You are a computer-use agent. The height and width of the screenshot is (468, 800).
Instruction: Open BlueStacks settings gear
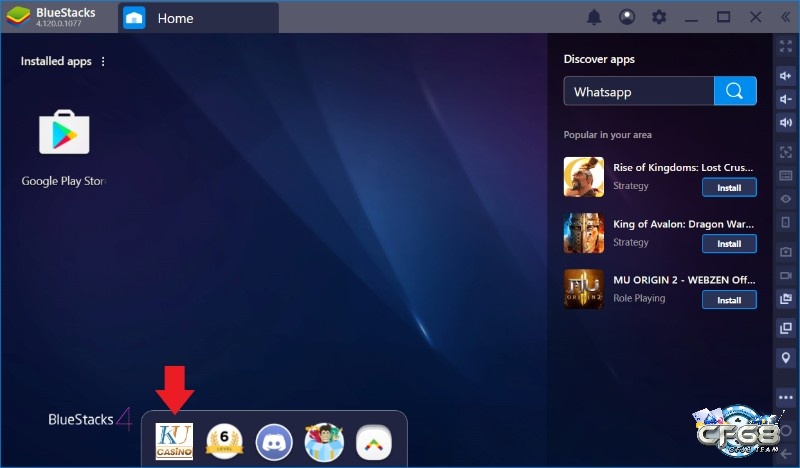659,17
